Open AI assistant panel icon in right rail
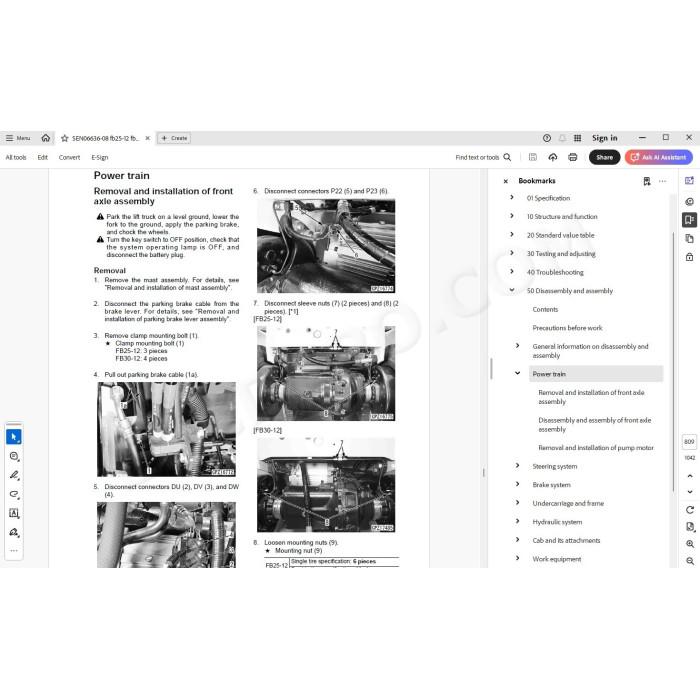Image resolution: width=700 pixels, height=700 pixels. tap(689, 181)
